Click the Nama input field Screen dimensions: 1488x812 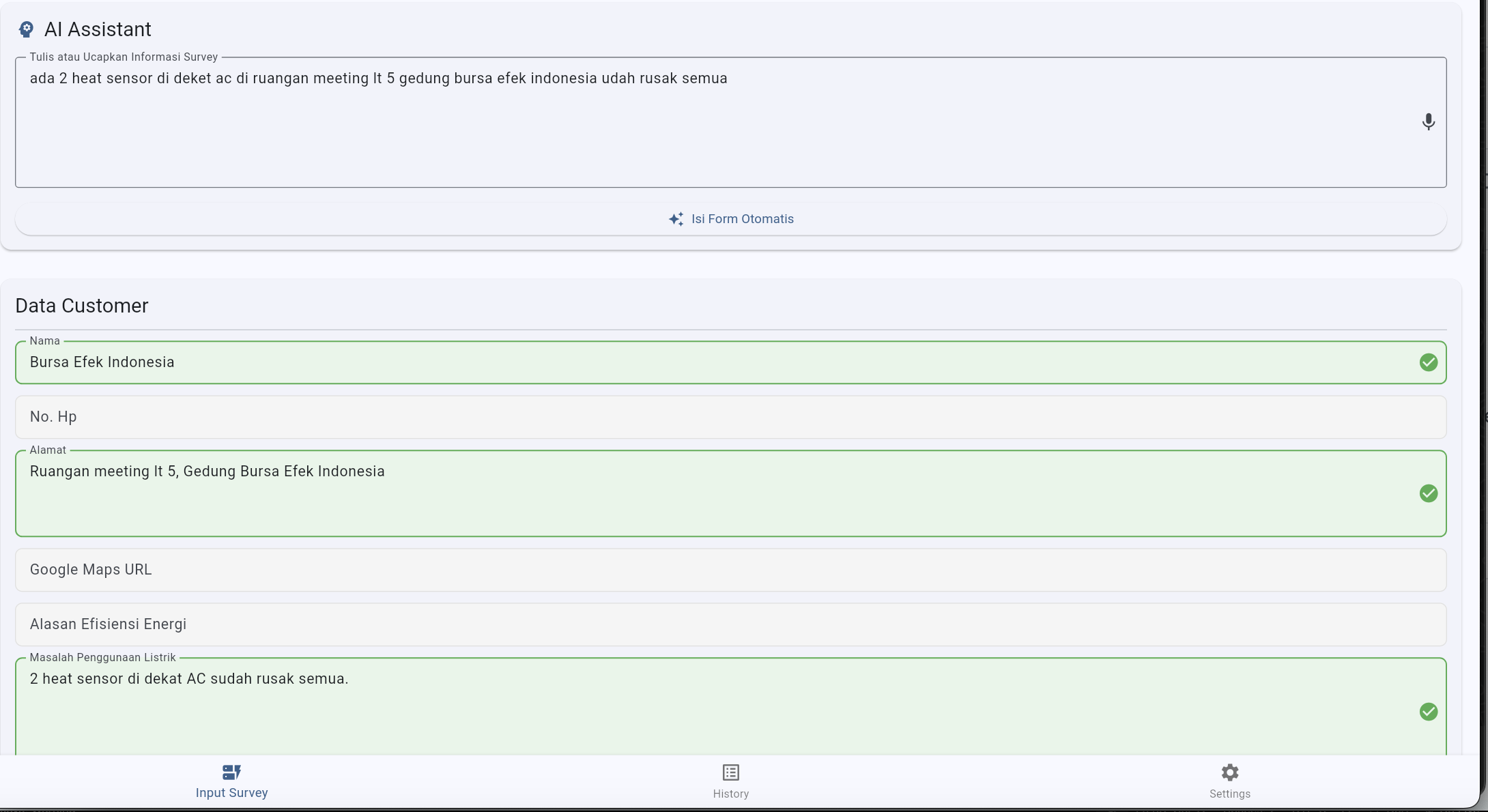tap(730, 362)
